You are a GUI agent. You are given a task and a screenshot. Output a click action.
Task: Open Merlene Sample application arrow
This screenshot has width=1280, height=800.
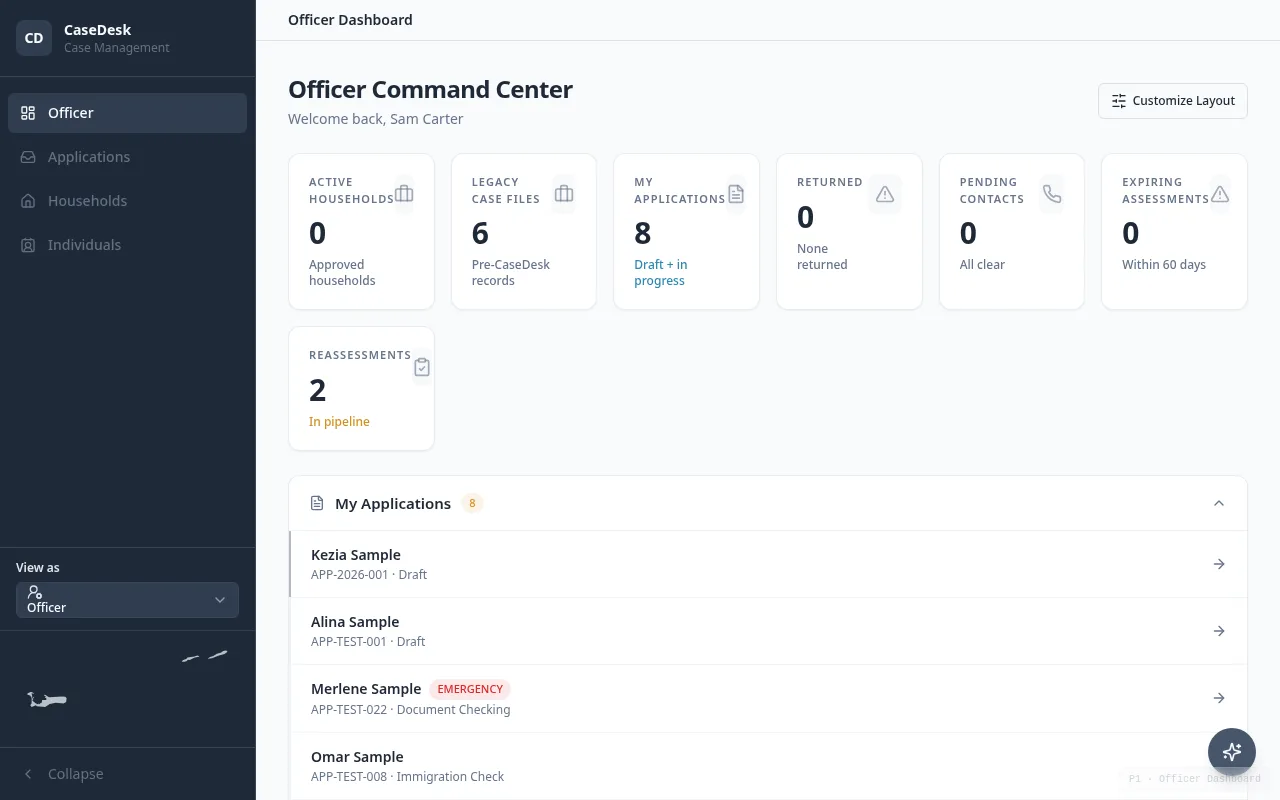click(x=1219, y=698)
